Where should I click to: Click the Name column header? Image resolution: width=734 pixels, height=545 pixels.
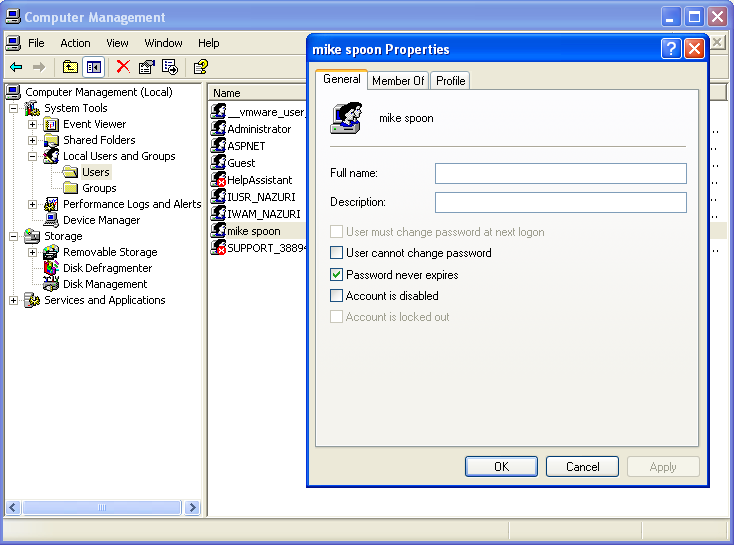[x=257, y=93]
